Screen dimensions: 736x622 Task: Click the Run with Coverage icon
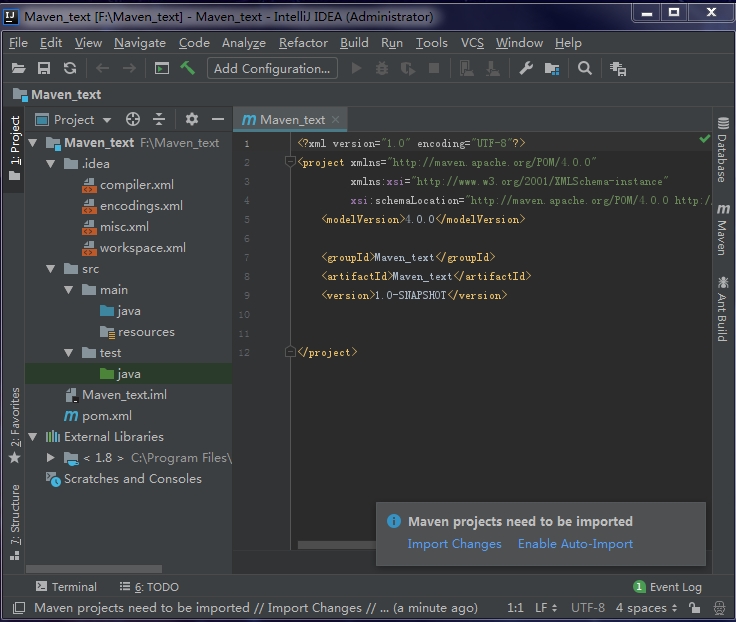408,69
